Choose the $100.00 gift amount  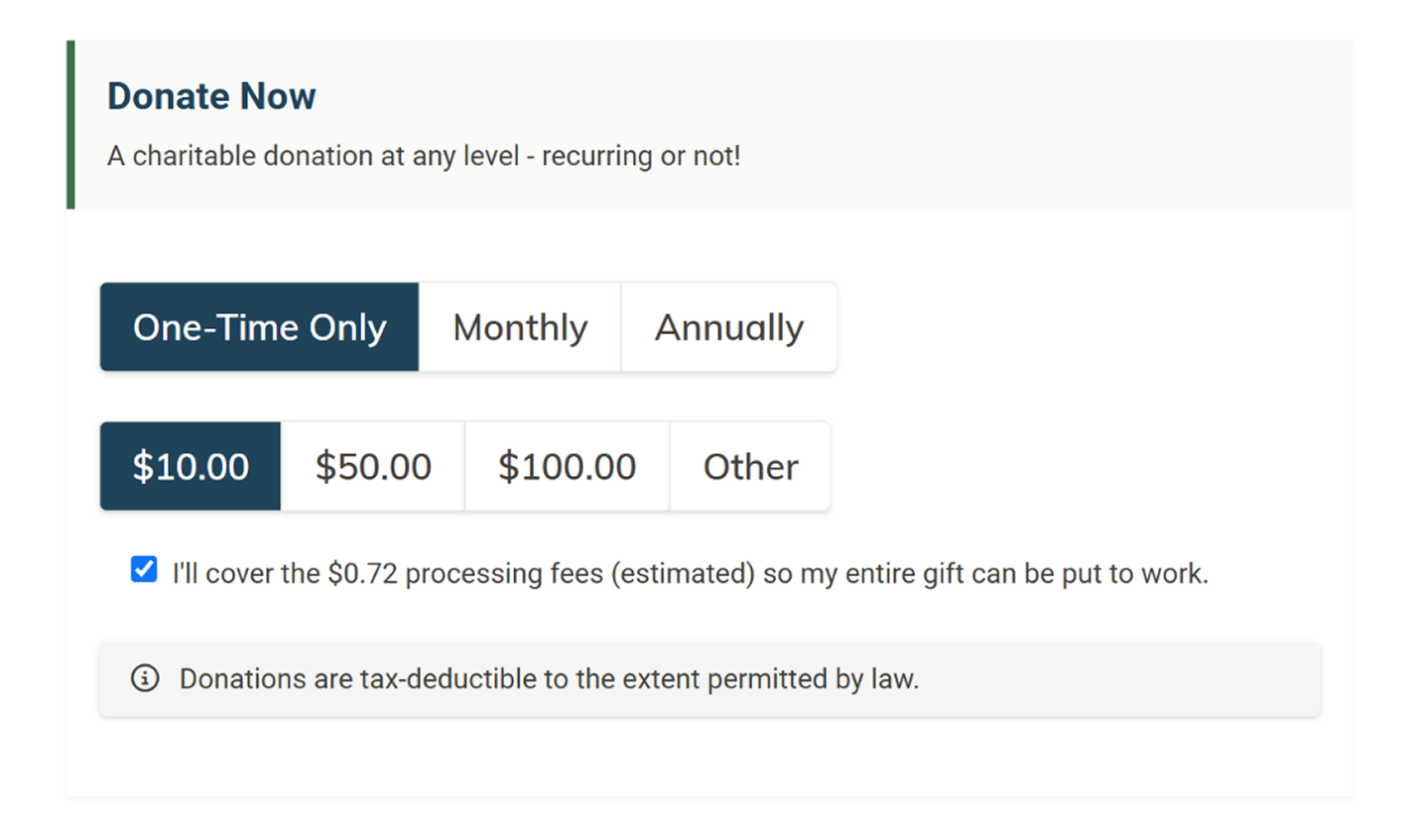click(567, 466)
